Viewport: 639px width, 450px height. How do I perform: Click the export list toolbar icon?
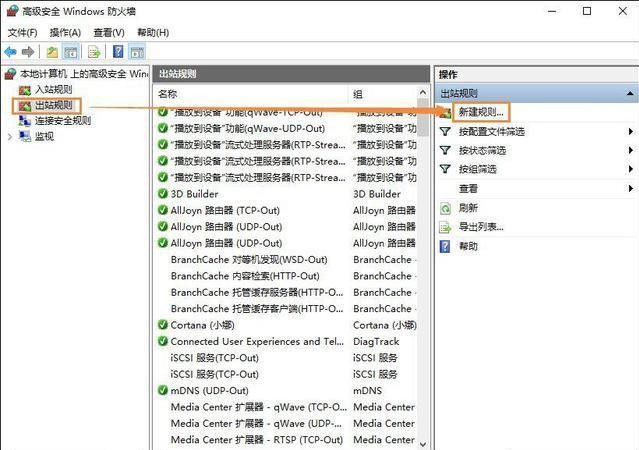coord(95,52)
